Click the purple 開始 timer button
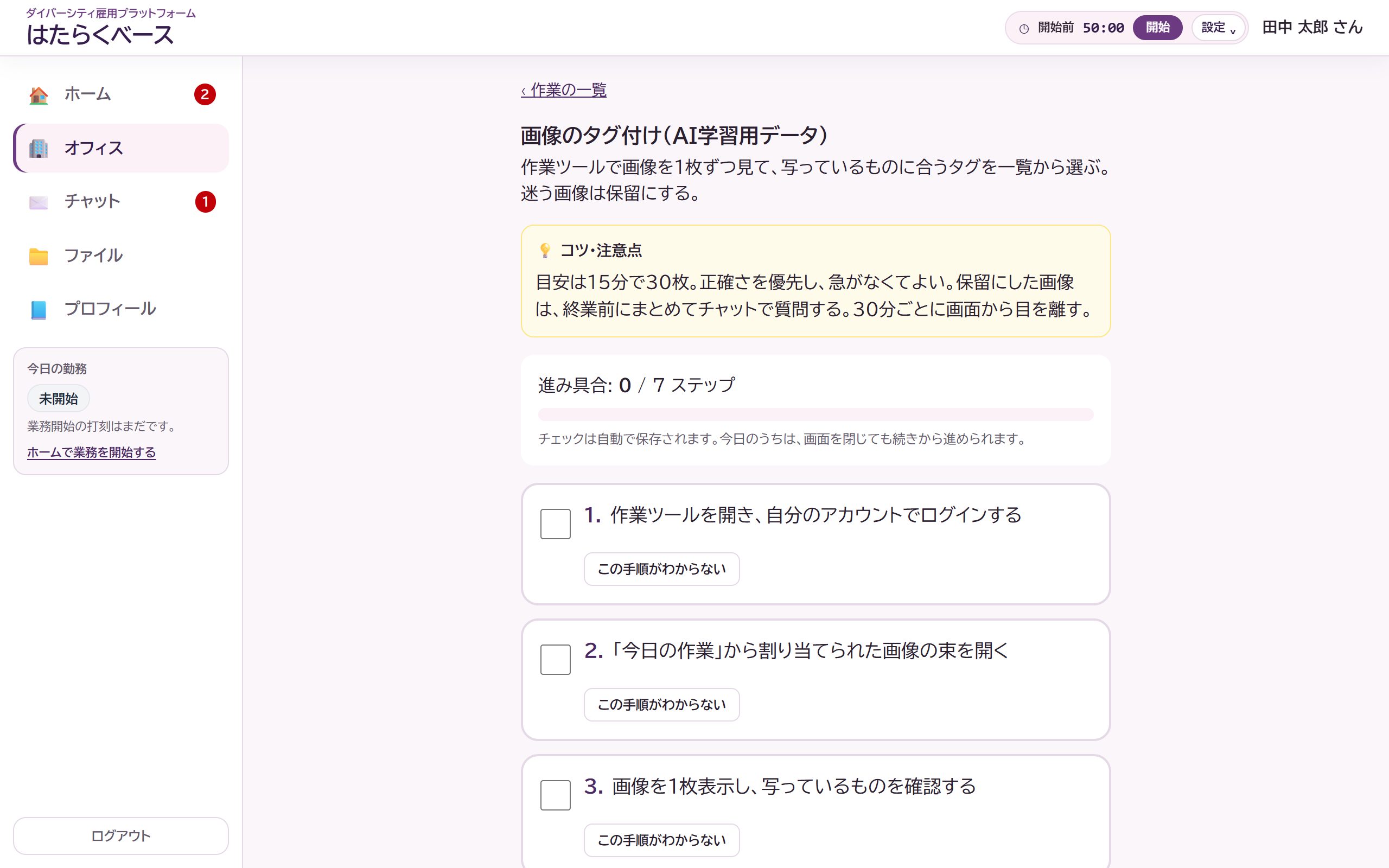Viewport: 1389px width, 868px height. point(1157,28)
